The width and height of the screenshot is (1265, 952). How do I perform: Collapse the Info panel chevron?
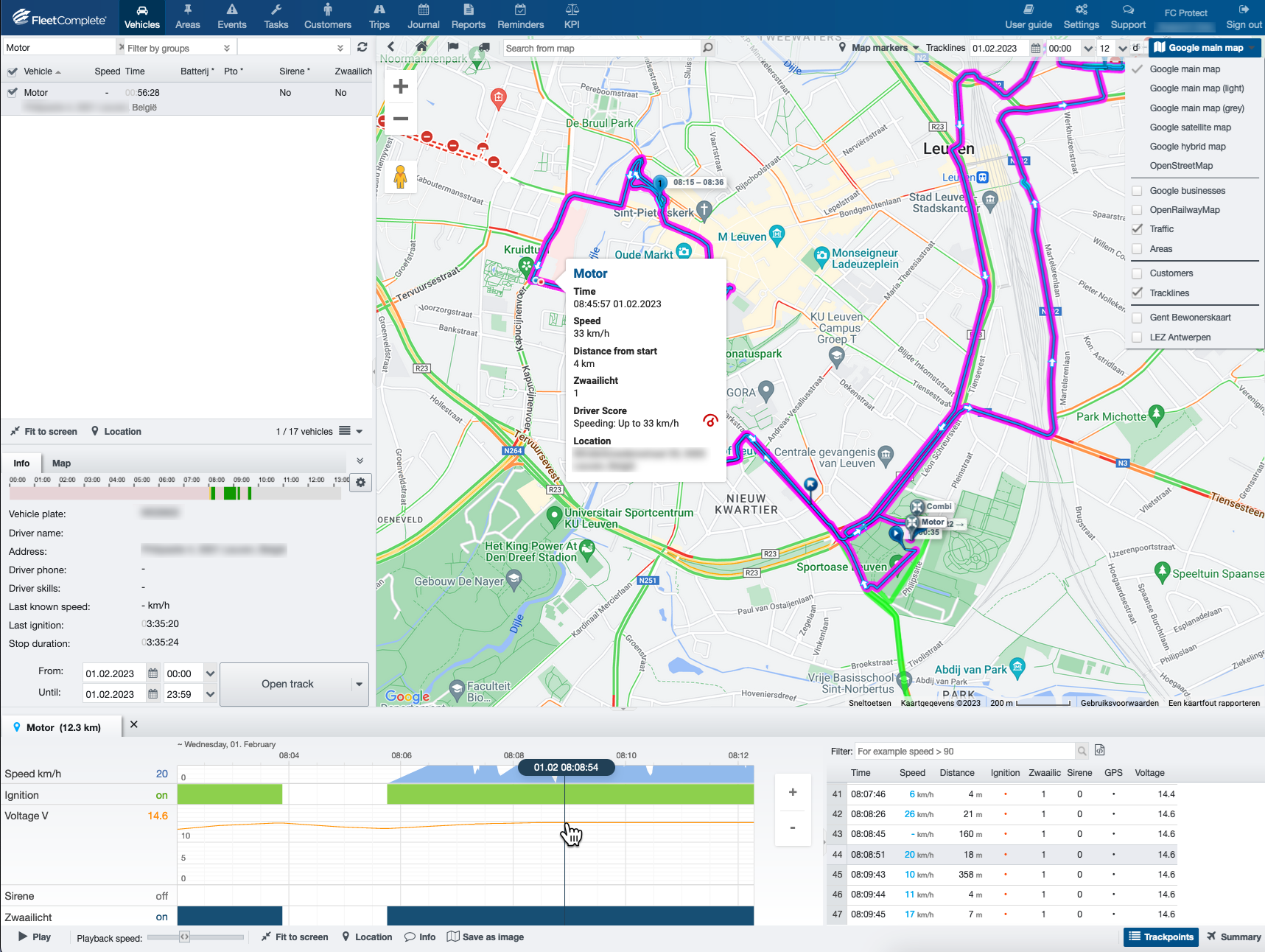(x=360, y=461)
